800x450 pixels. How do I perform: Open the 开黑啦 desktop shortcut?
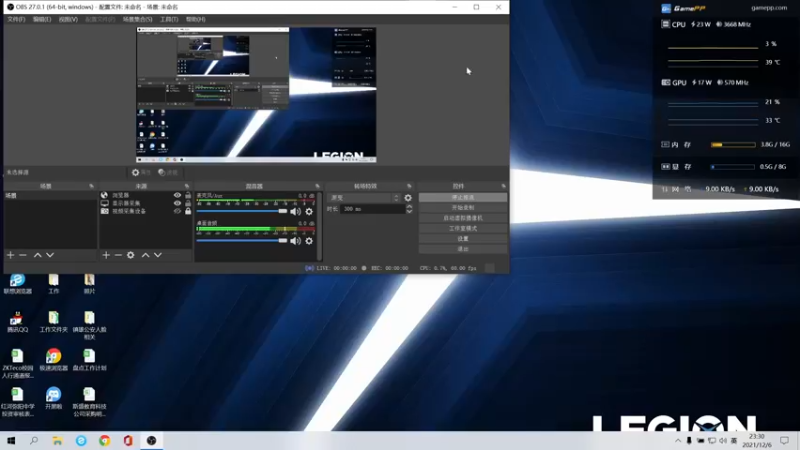point(54,397)
